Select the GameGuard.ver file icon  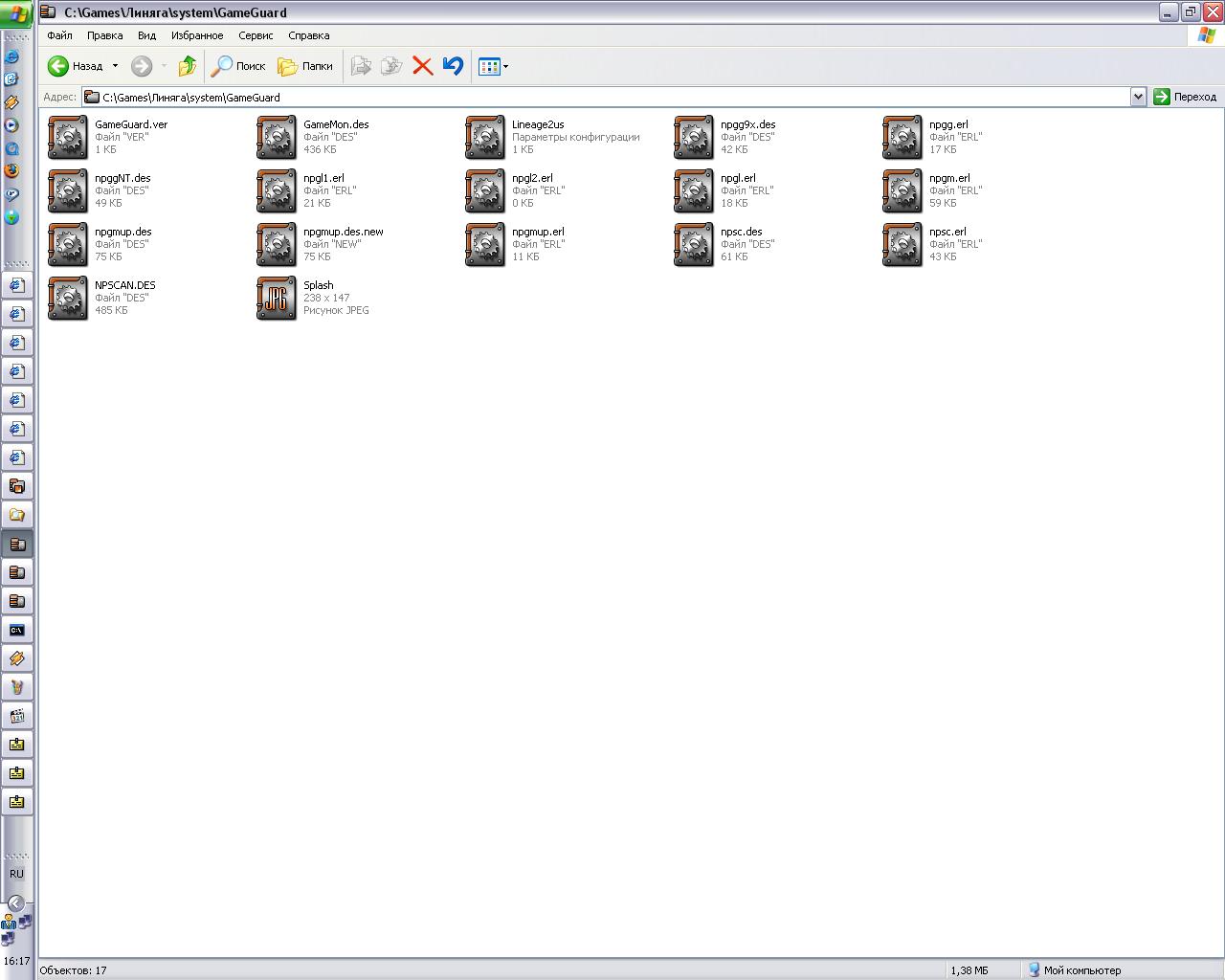pos(68,137)
